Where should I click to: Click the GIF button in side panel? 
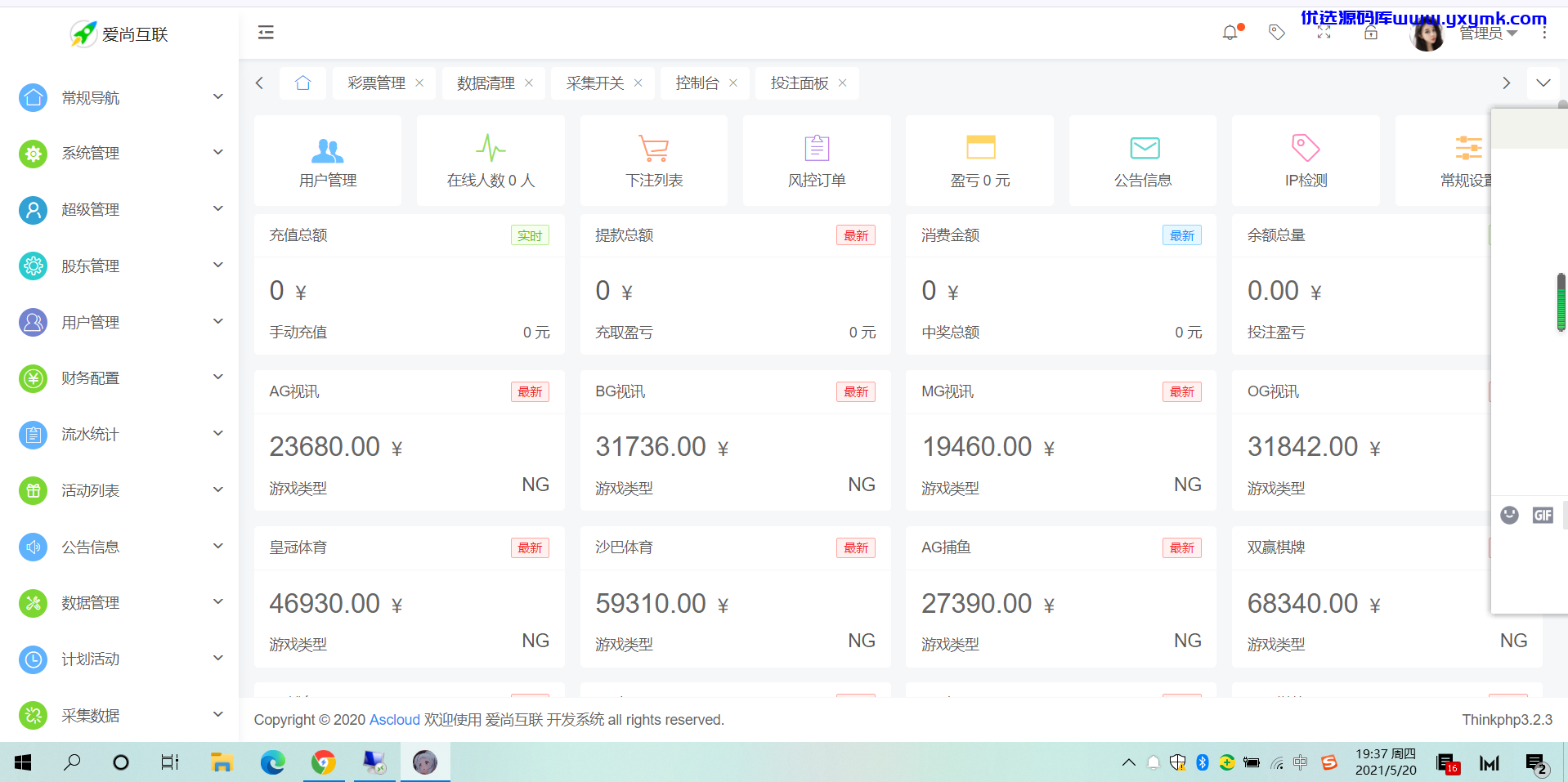click(1543, 515)
